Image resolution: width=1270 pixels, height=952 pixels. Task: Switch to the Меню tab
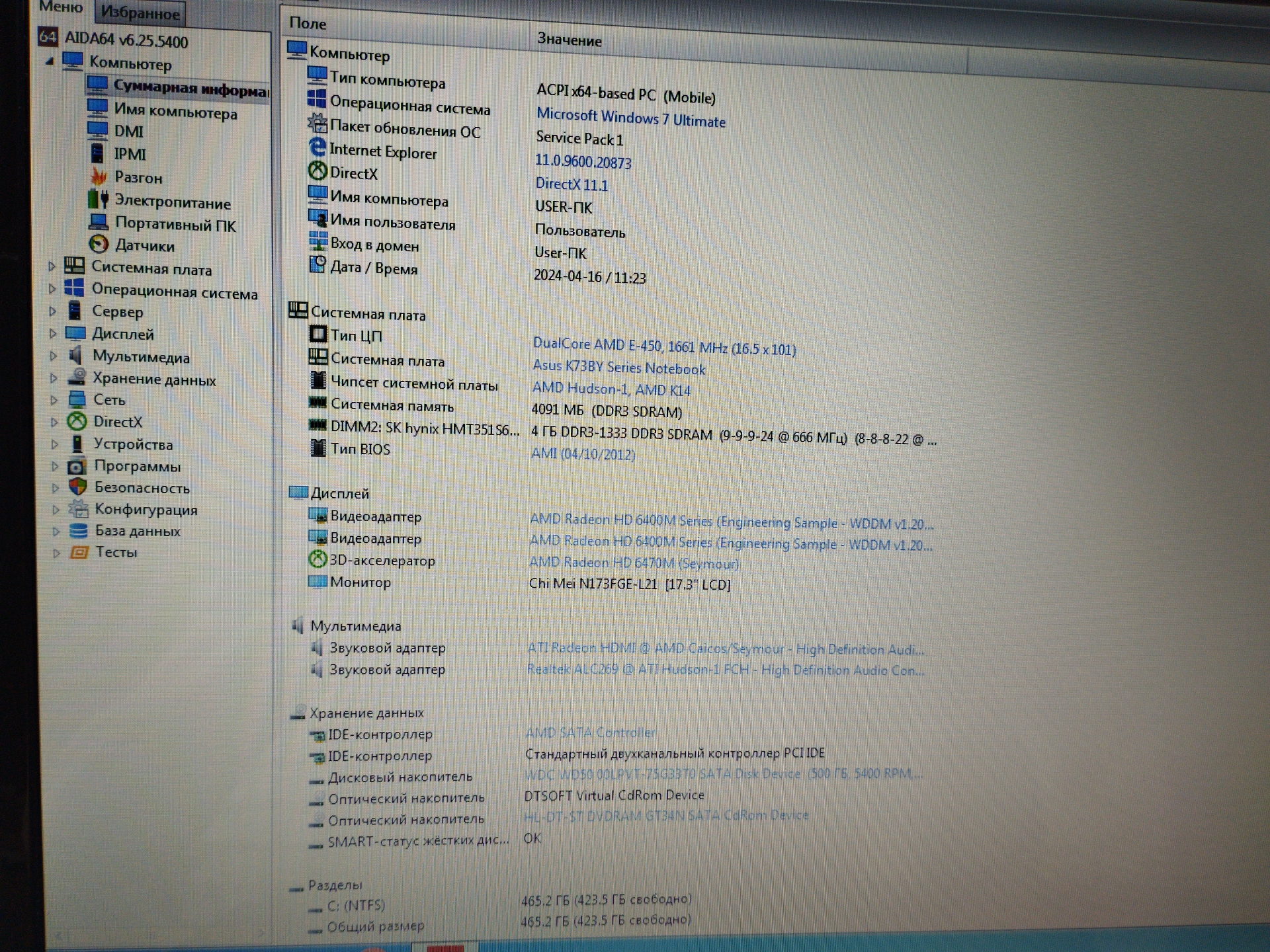click(61, 7)
